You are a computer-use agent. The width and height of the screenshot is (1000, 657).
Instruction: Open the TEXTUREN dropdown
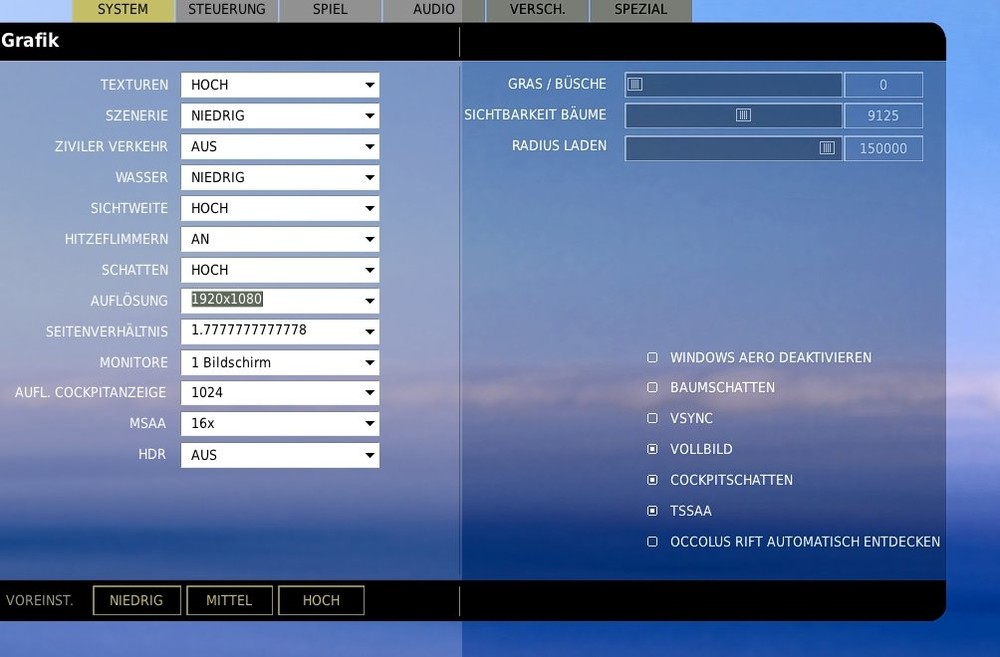(x=280, y=85)
